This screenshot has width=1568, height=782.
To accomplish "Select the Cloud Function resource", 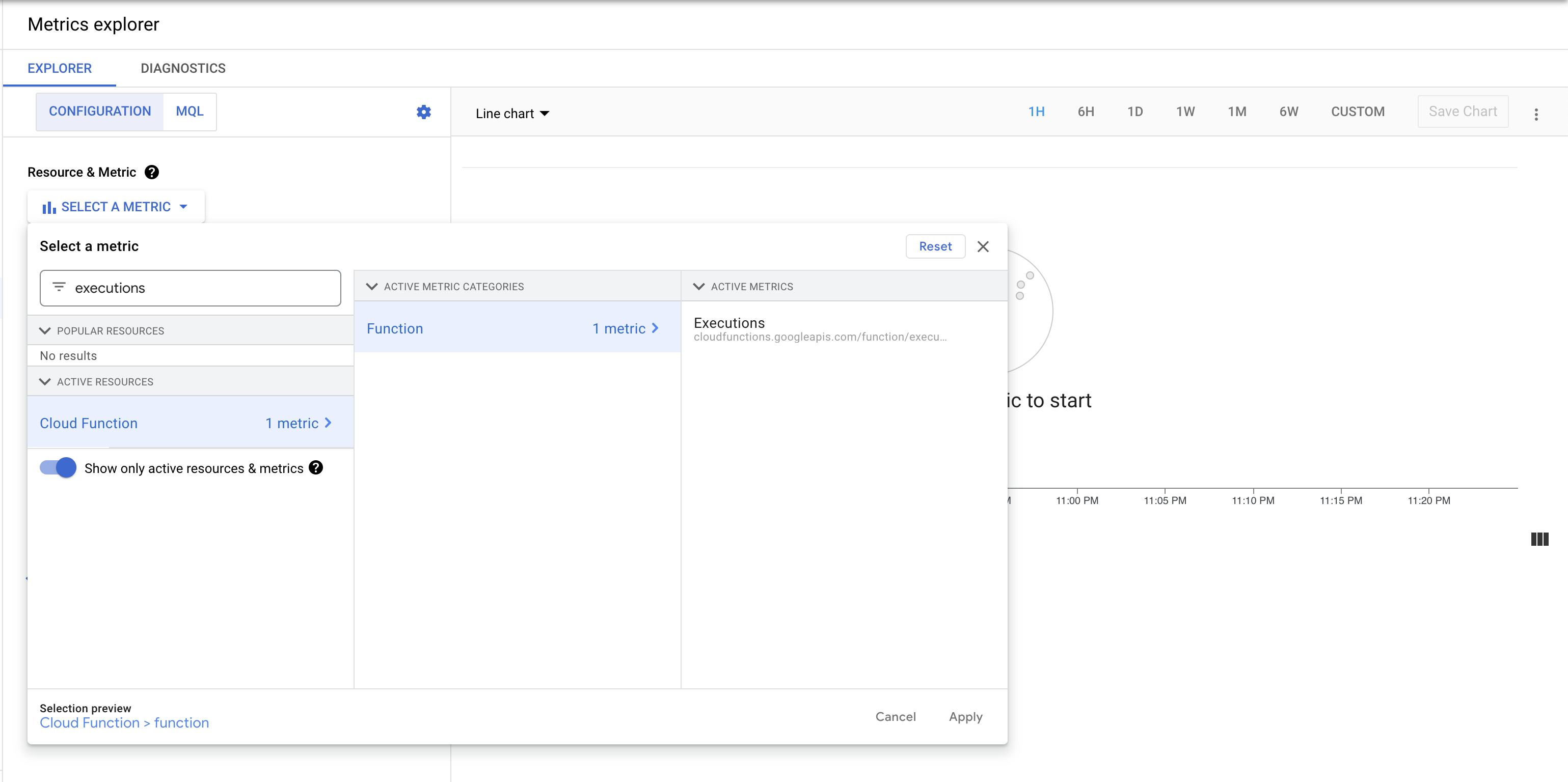I will coord(191,423).
